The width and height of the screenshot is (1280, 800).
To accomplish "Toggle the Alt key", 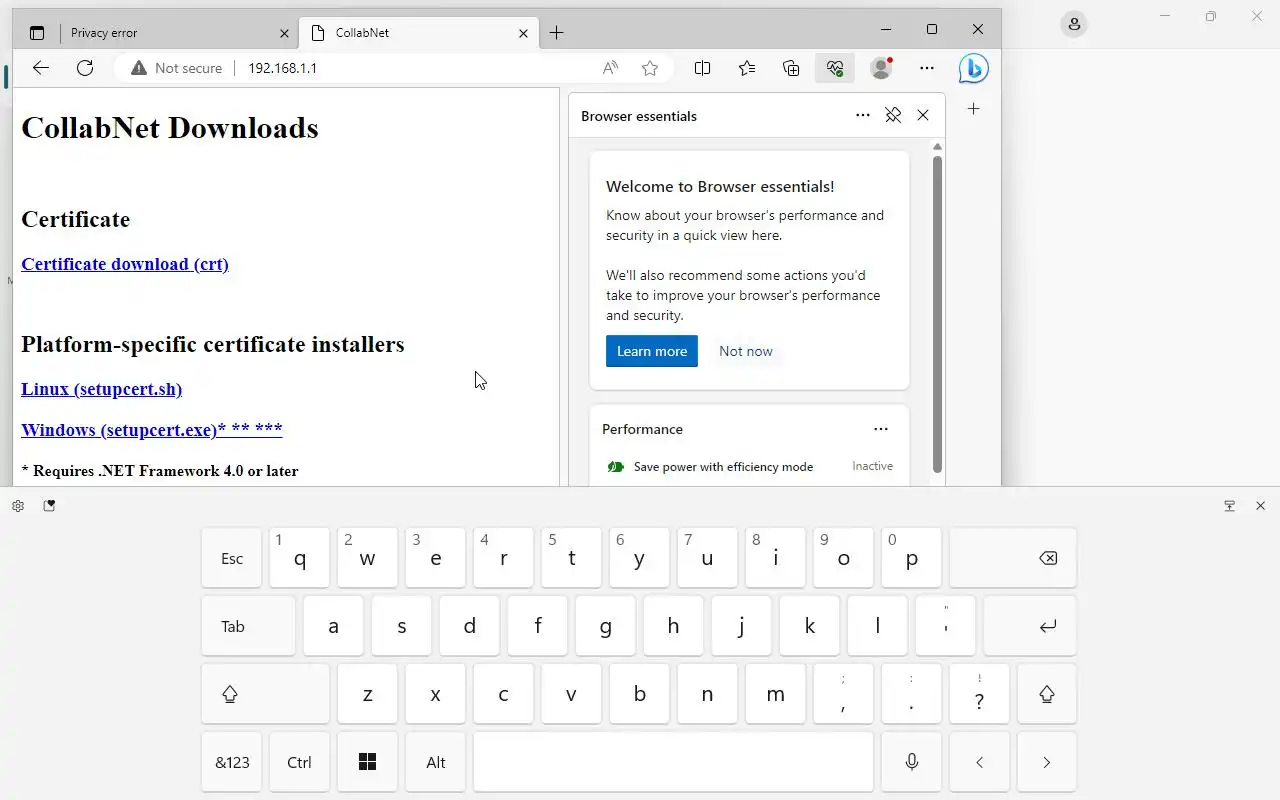I will pos(435,762).
